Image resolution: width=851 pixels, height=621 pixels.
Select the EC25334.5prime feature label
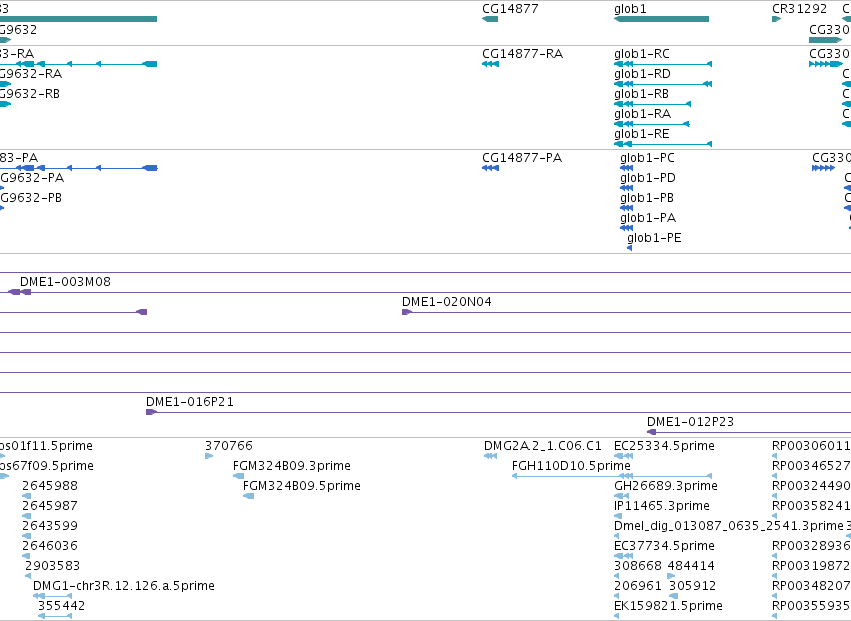click(x=664, y=446)
